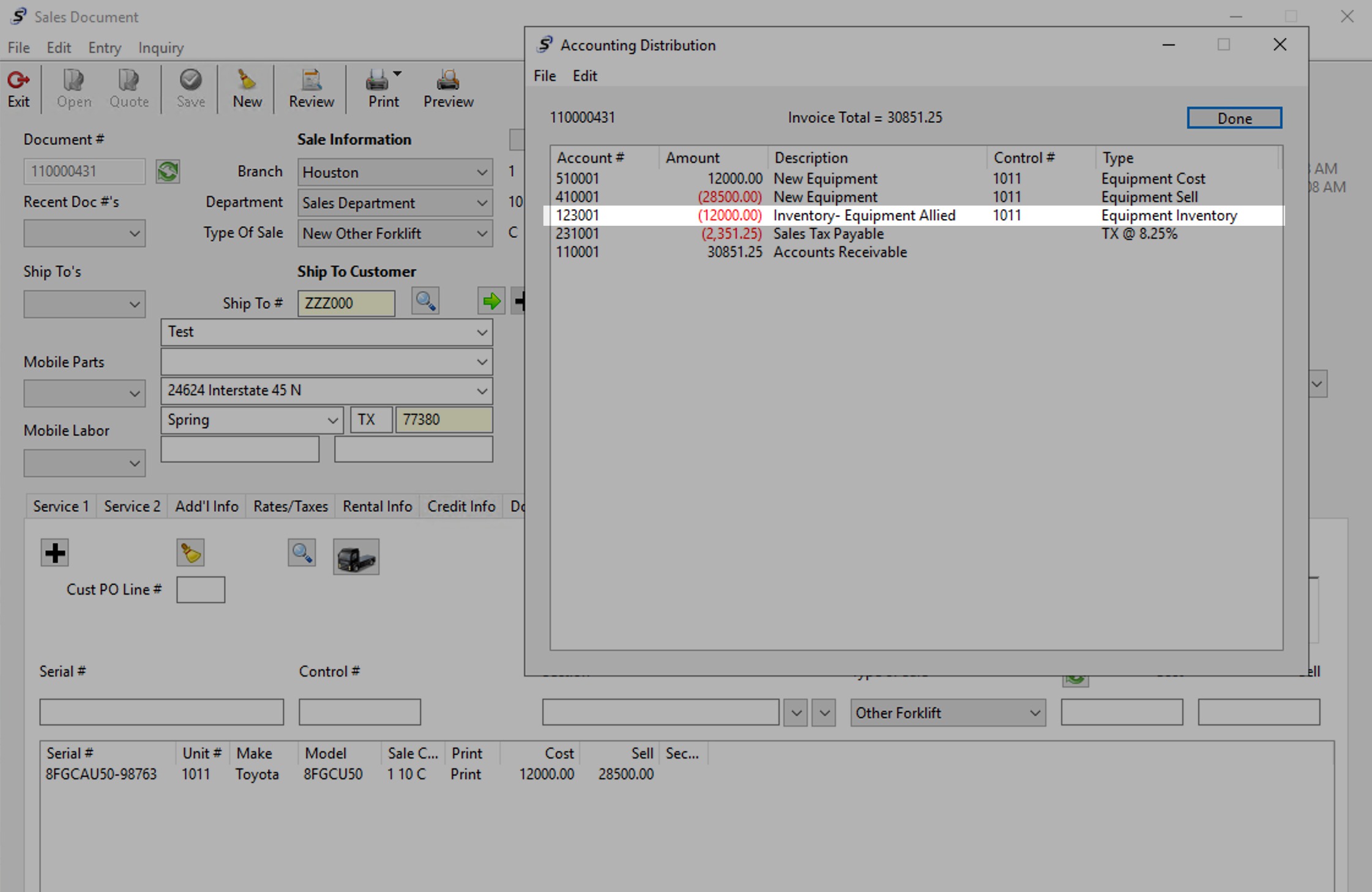Click the green arrow icon near Ship To #
Viewport: 1372px width, 892px height.
tap(491, 301)
